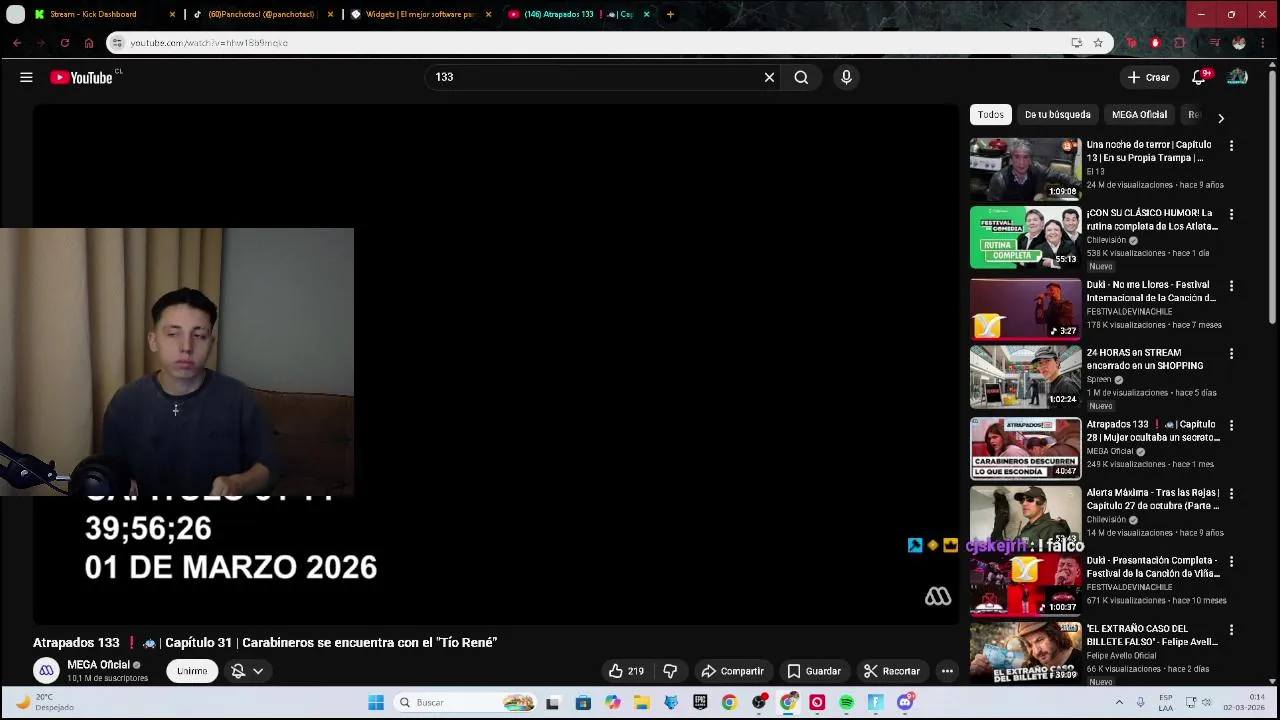Open Discord from the taskbar
This screenshot has height=720, width=1280.
pos(905,703)
